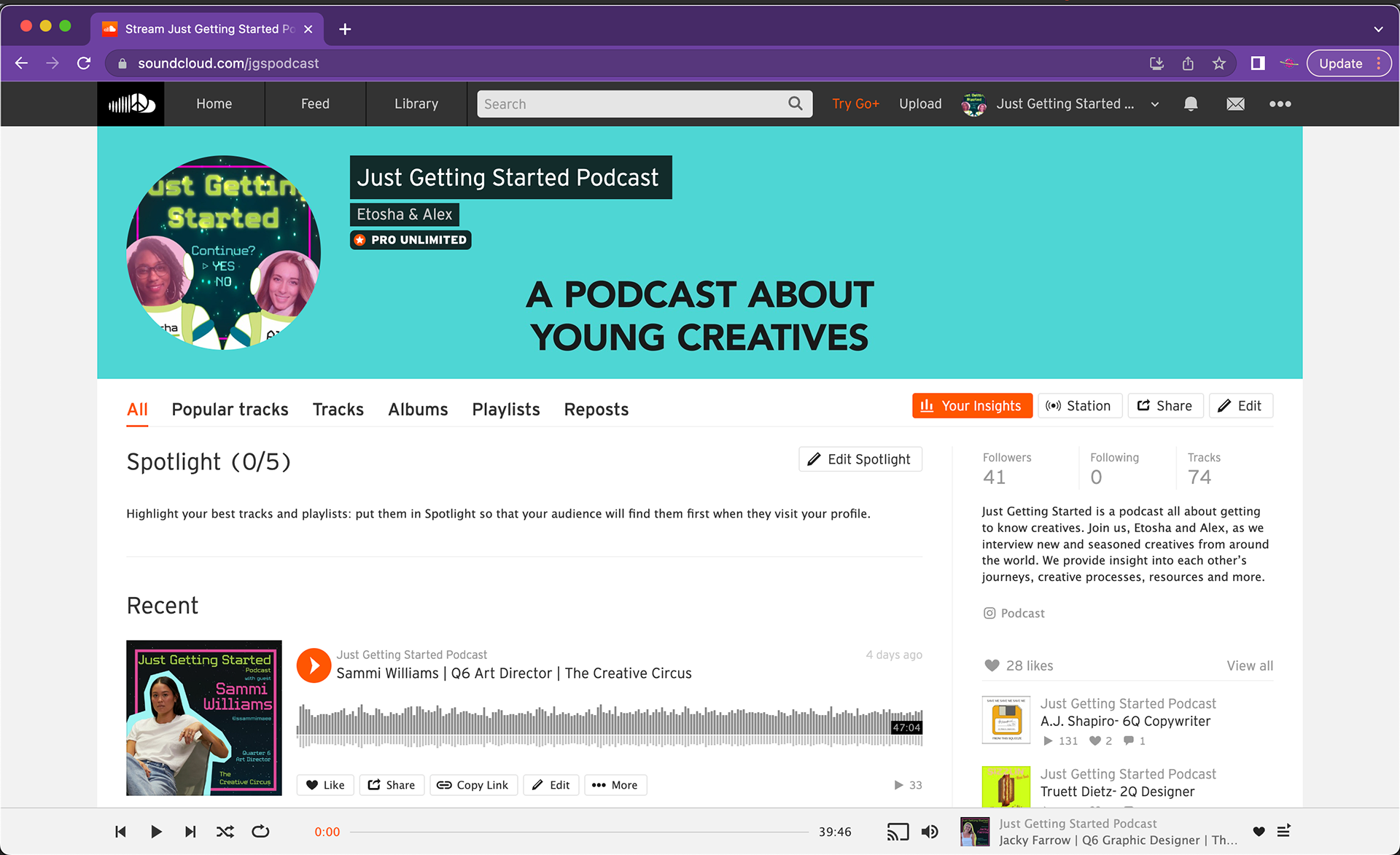
Task: Click the profile Edit button
Action: [1241, 406]
